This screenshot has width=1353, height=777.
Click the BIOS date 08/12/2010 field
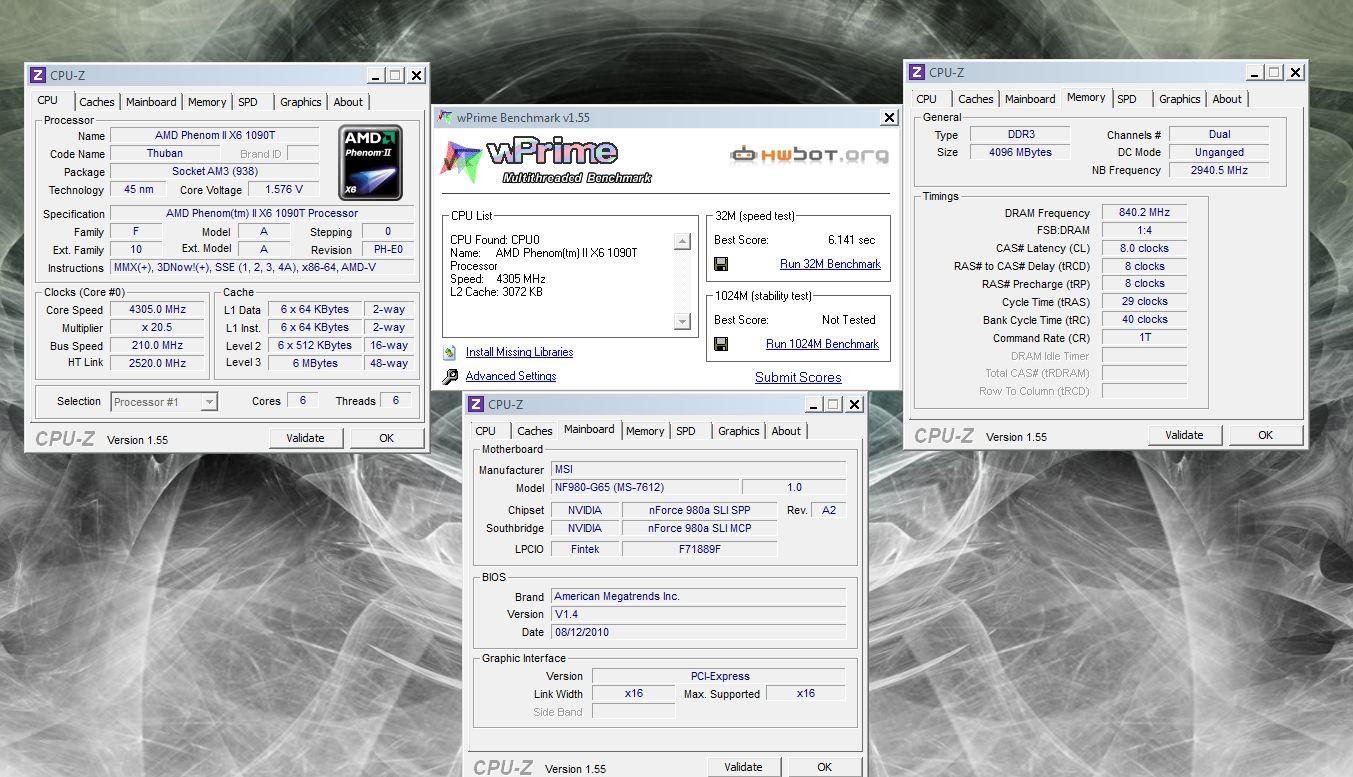coord(698,632)
